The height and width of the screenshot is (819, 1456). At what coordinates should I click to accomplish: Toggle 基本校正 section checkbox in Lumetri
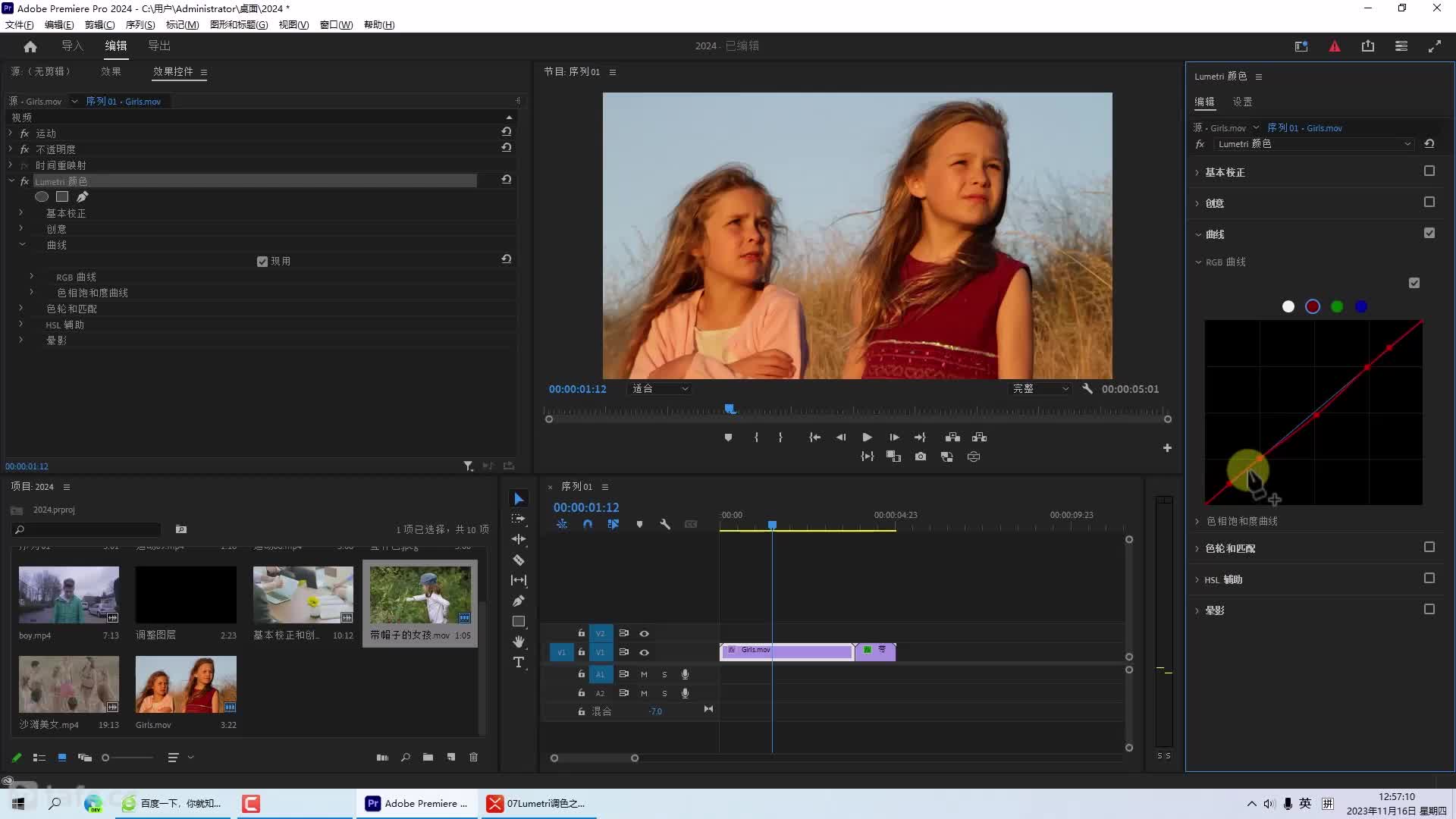click(x=1429, y=171)
